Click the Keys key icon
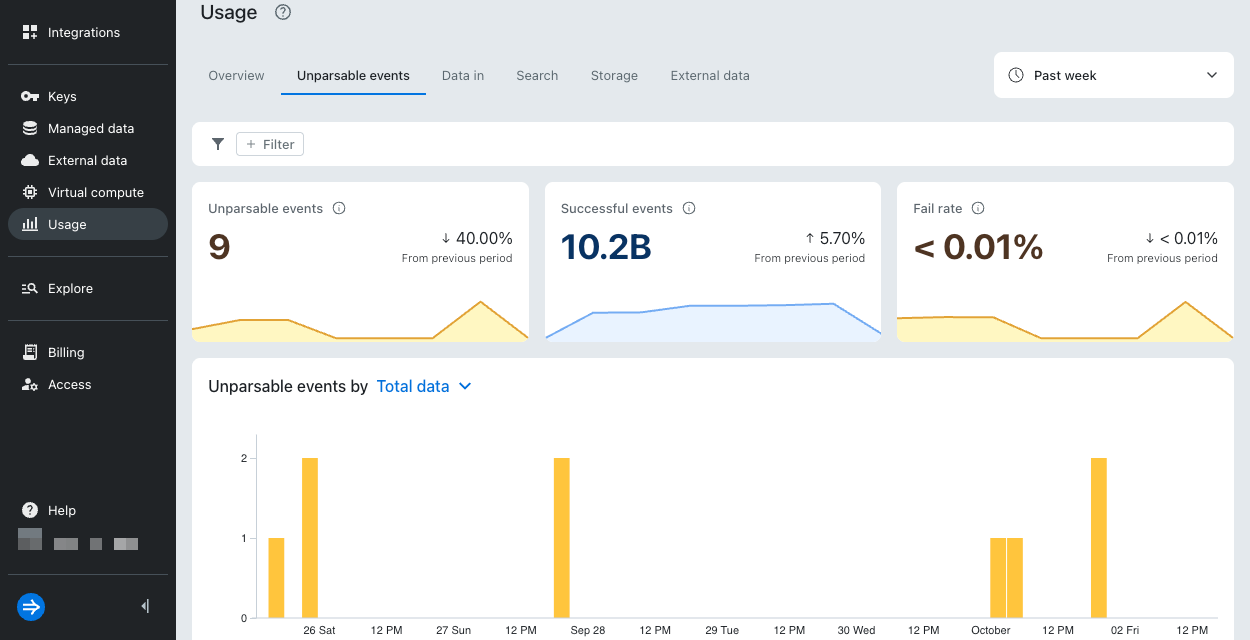This screenshot has width=1250, height=640. click(30, 97)
